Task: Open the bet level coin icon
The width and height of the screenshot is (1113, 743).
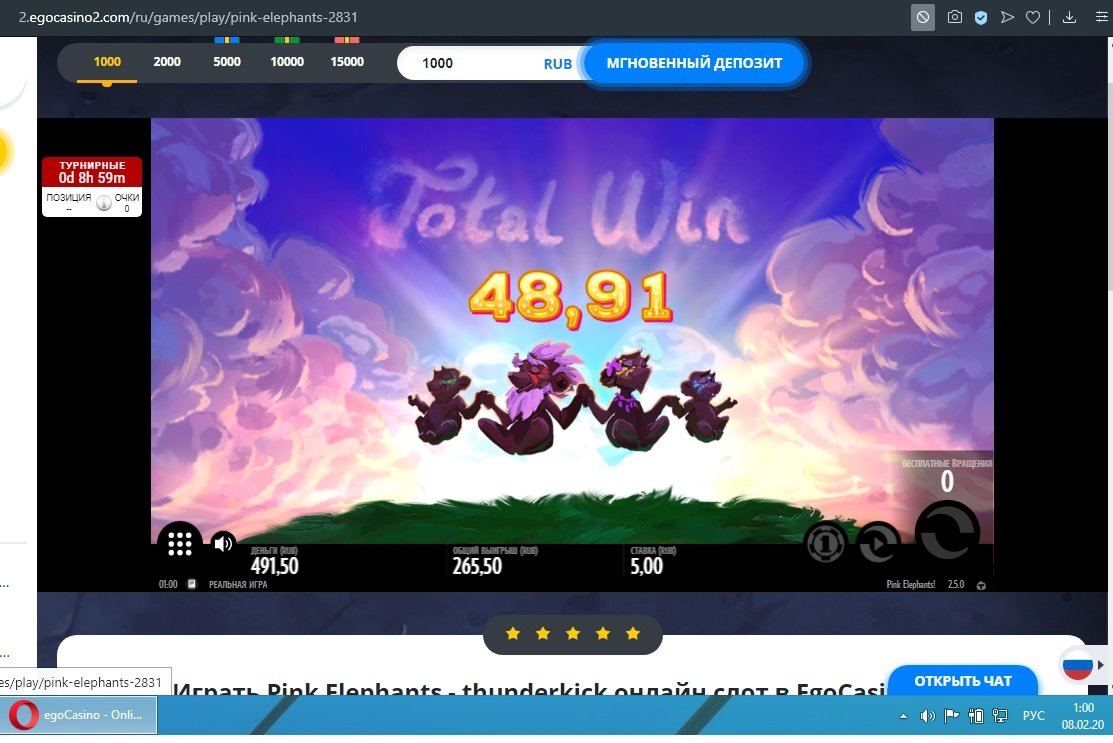Action: point(826,543)
